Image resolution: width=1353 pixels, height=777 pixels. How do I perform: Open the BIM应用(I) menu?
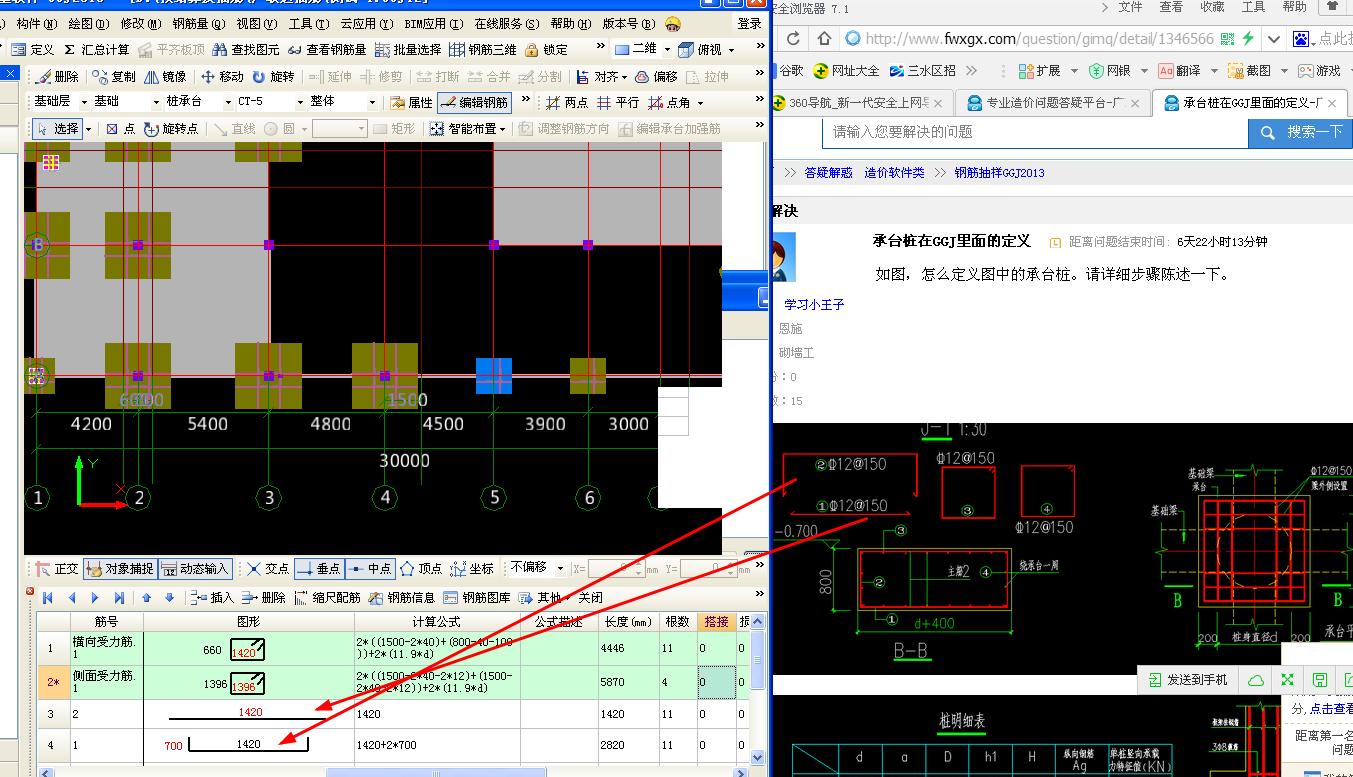(434, 23)
